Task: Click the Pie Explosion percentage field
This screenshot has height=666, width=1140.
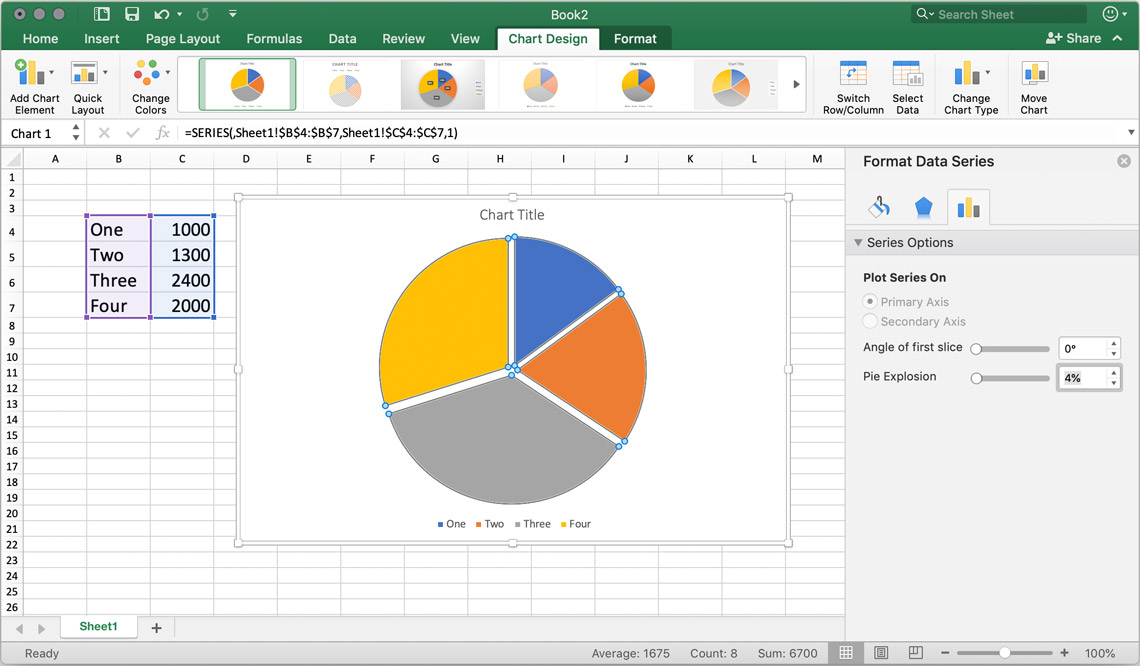Action: pos(1083,377)
